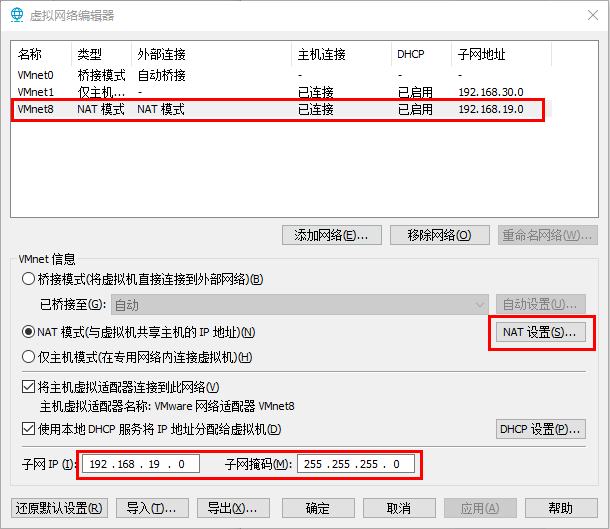
Task: Toggle 使用本地 DHCP 服务 checkbox
Action: (x=28, y=429)
